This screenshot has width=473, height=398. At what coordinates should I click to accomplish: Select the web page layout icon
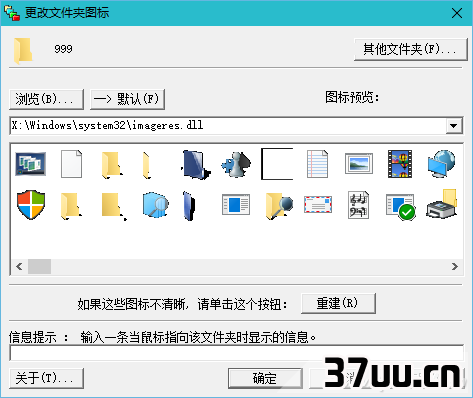236,205
